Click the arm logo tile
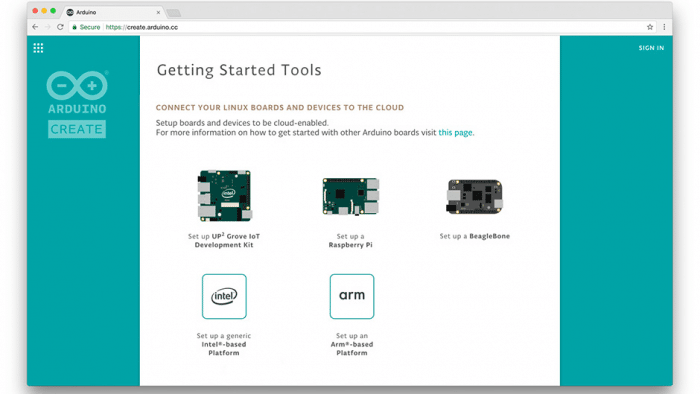The image size is (700, 394). coord(352,296)
